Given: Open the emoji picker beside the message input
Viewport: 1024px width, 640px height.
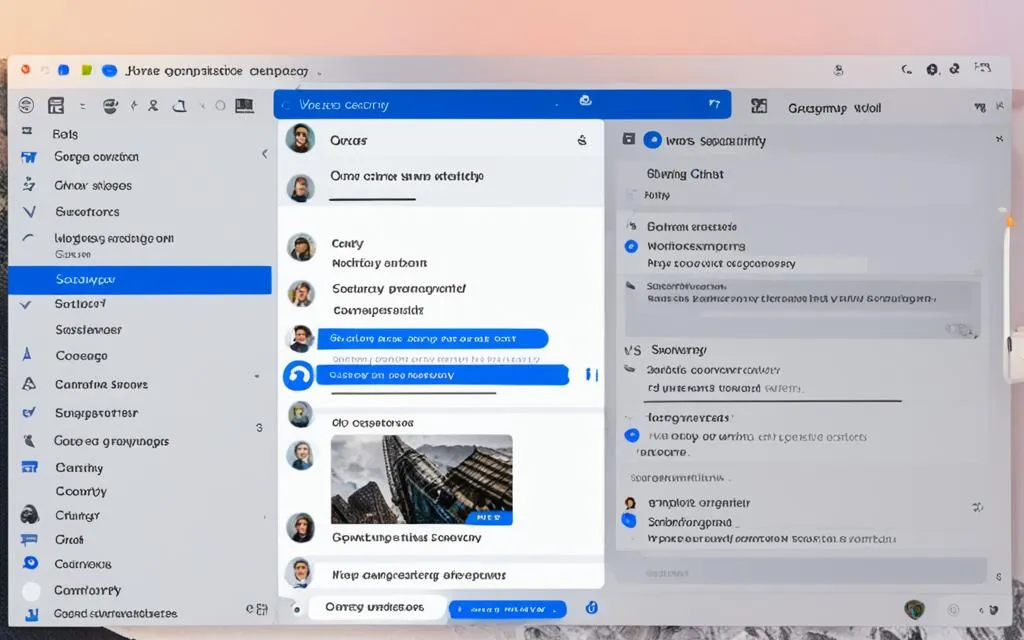Looking at the screenshot, I should [x=590, y=607].
